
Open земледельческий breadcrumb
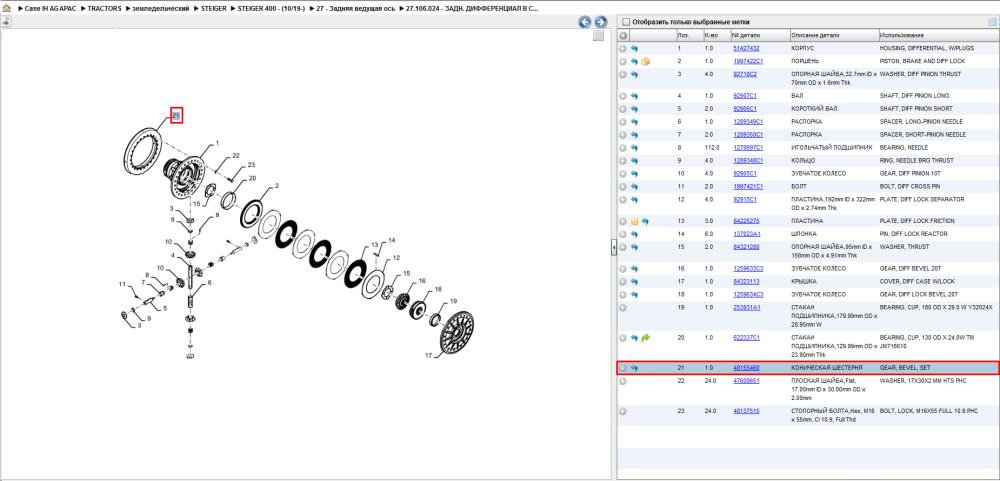coord(160,10)
